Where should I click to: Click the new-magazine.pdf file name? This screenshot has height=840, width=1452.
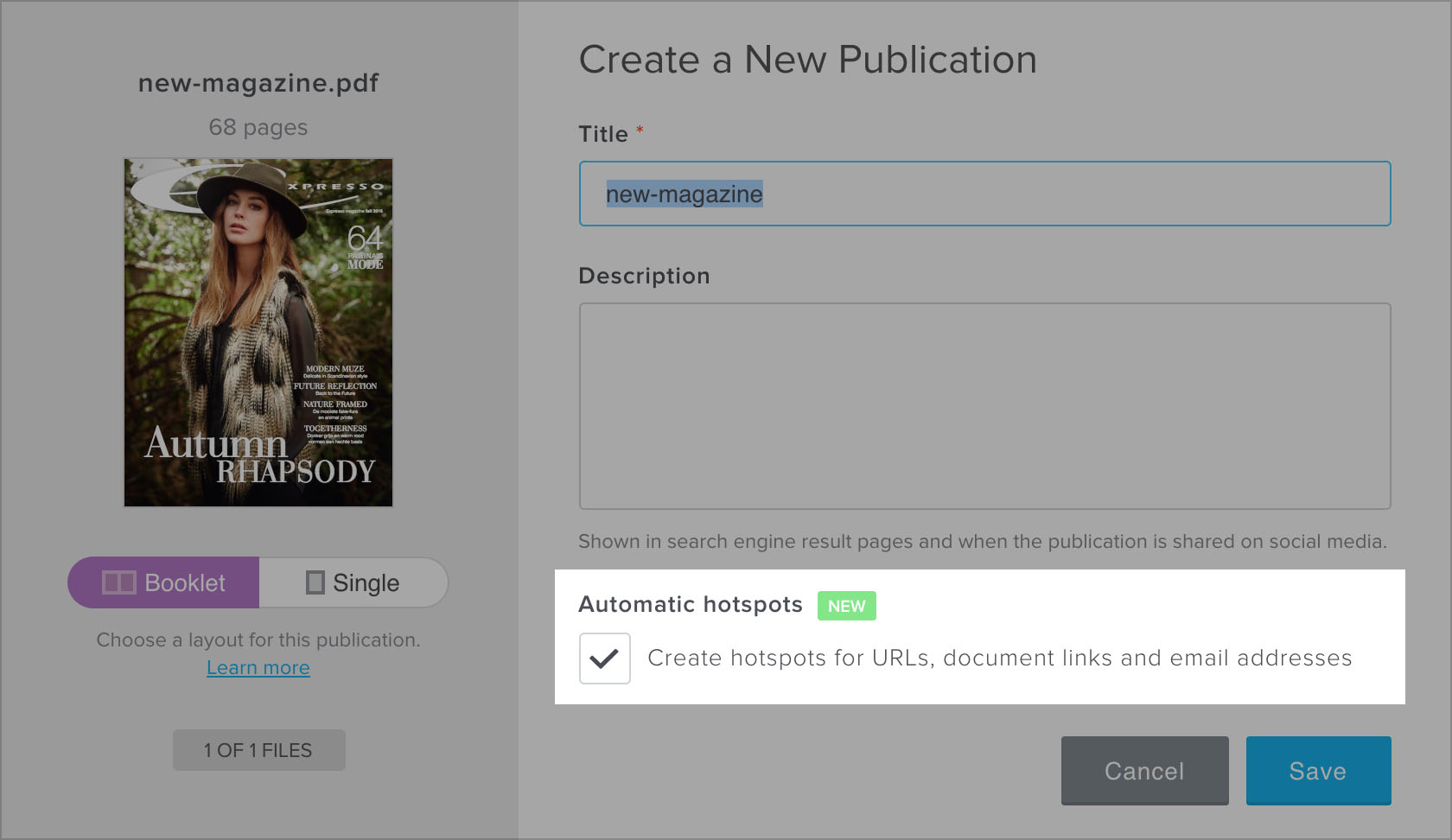click(x=258, y=83)
